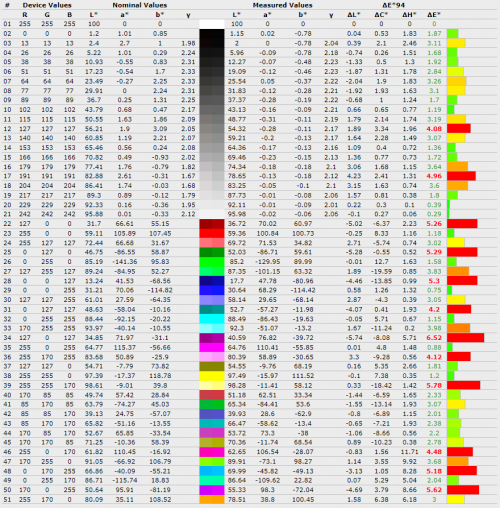This screenshot has width=500, height=508.
Task: Click the Nominal Values column header
Action: click(140, 5)
